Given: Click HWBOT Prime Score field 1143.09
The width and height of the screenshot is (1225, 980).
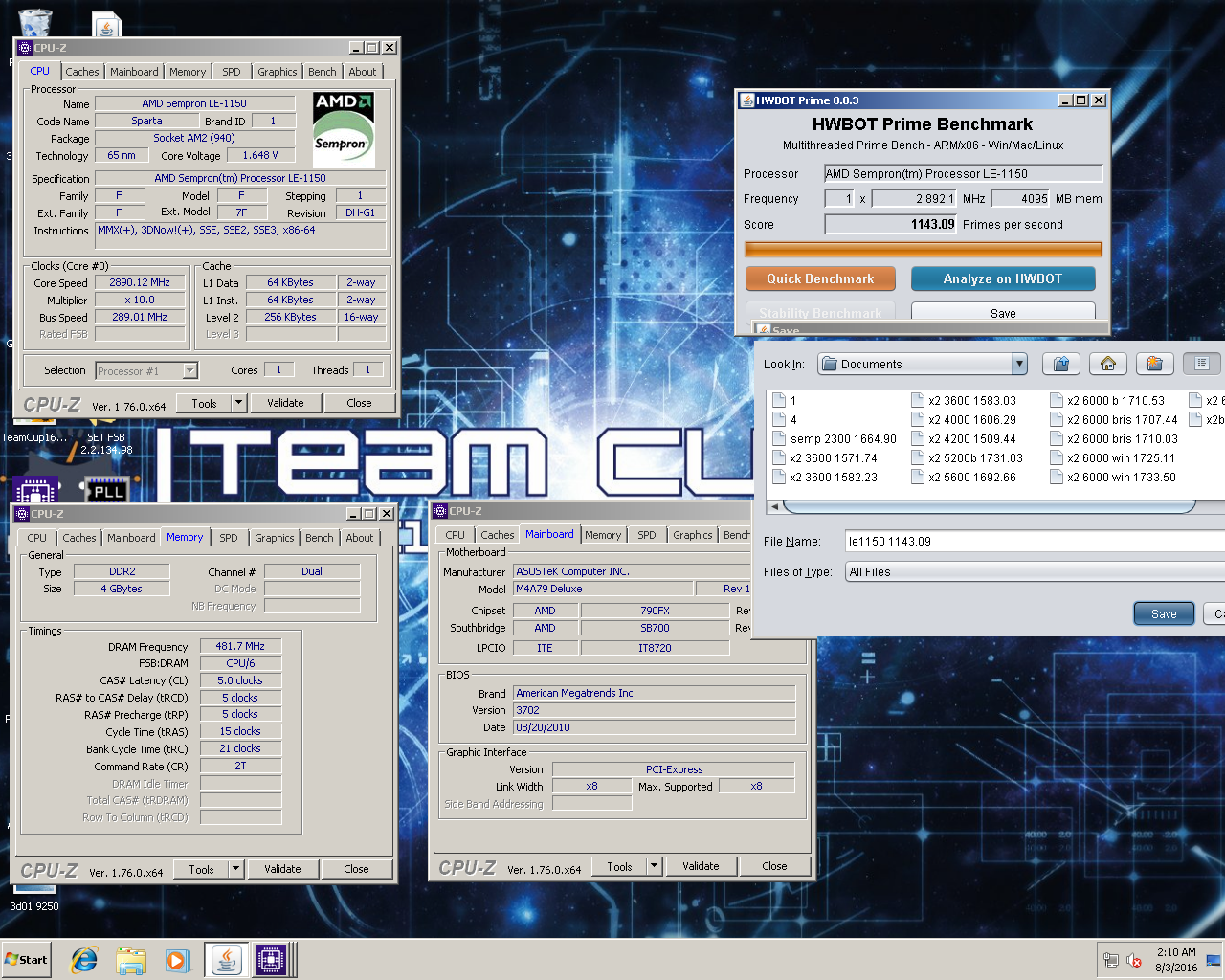Looking at the screenshot, I should pyautogui.click(x=891, y=224).
